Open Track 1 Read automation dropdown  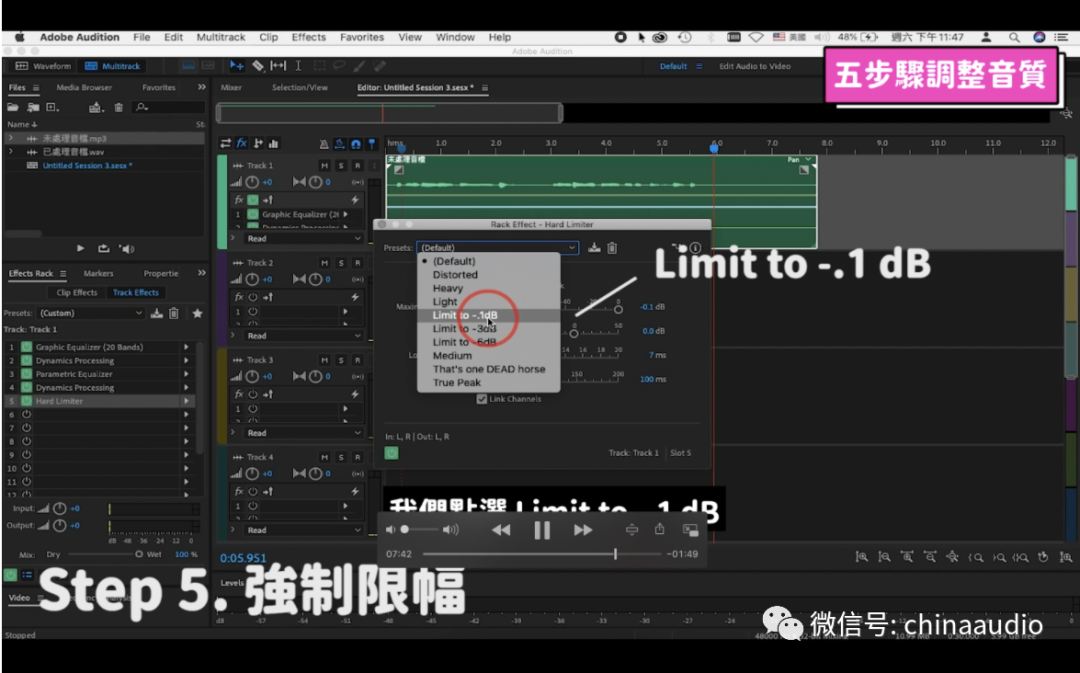(x=304, y=238)
